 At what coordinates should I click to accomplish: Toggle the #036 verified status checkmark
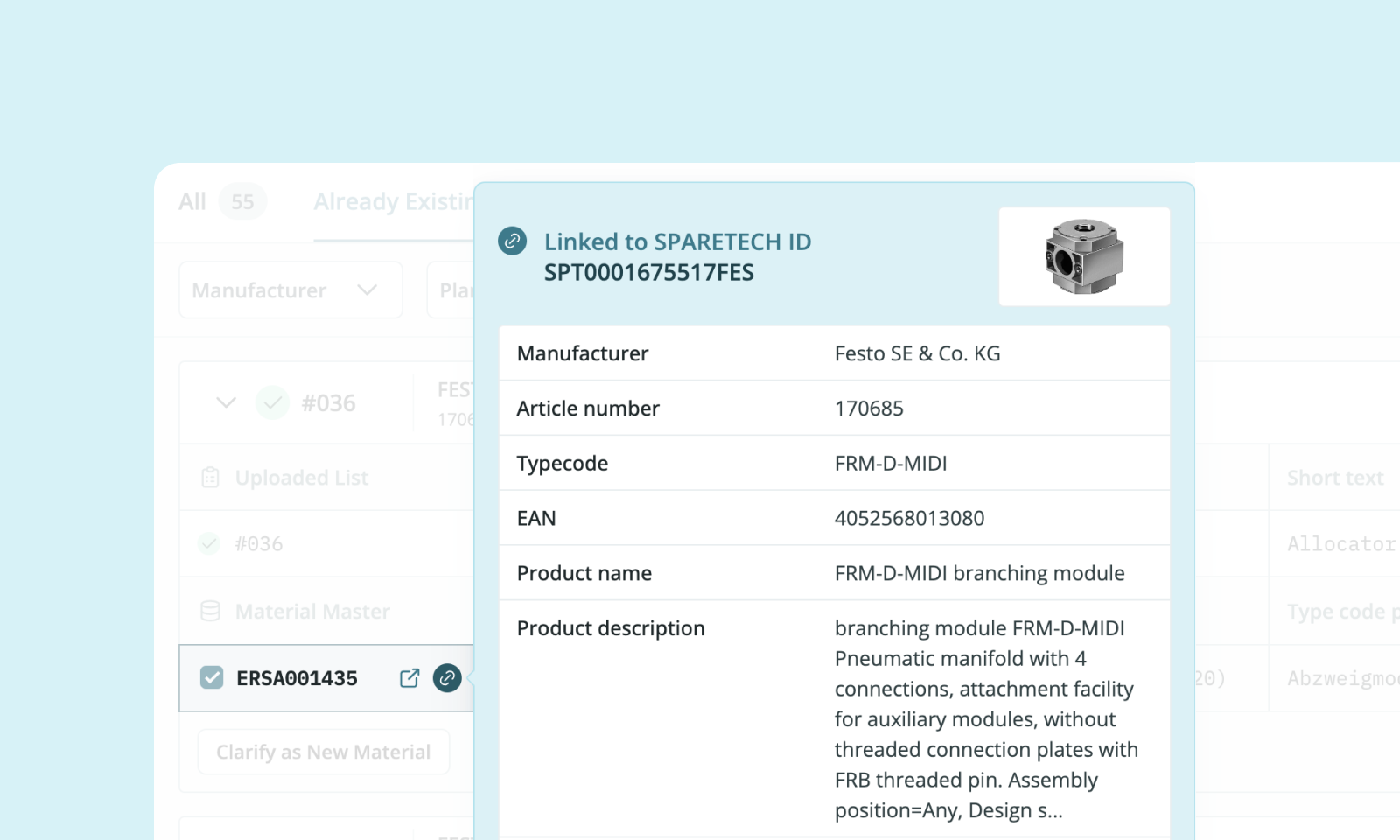coord(209,543)
